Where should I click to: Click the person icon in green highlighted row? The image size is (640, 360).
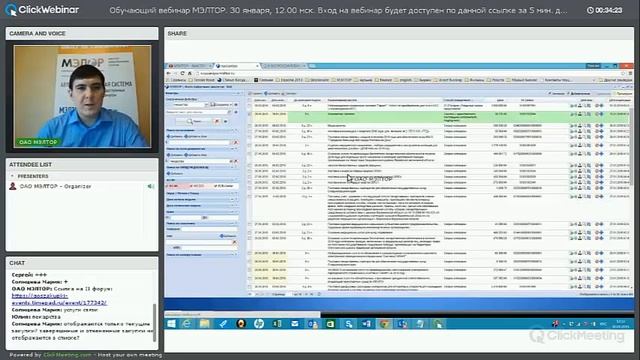(580, 114)
